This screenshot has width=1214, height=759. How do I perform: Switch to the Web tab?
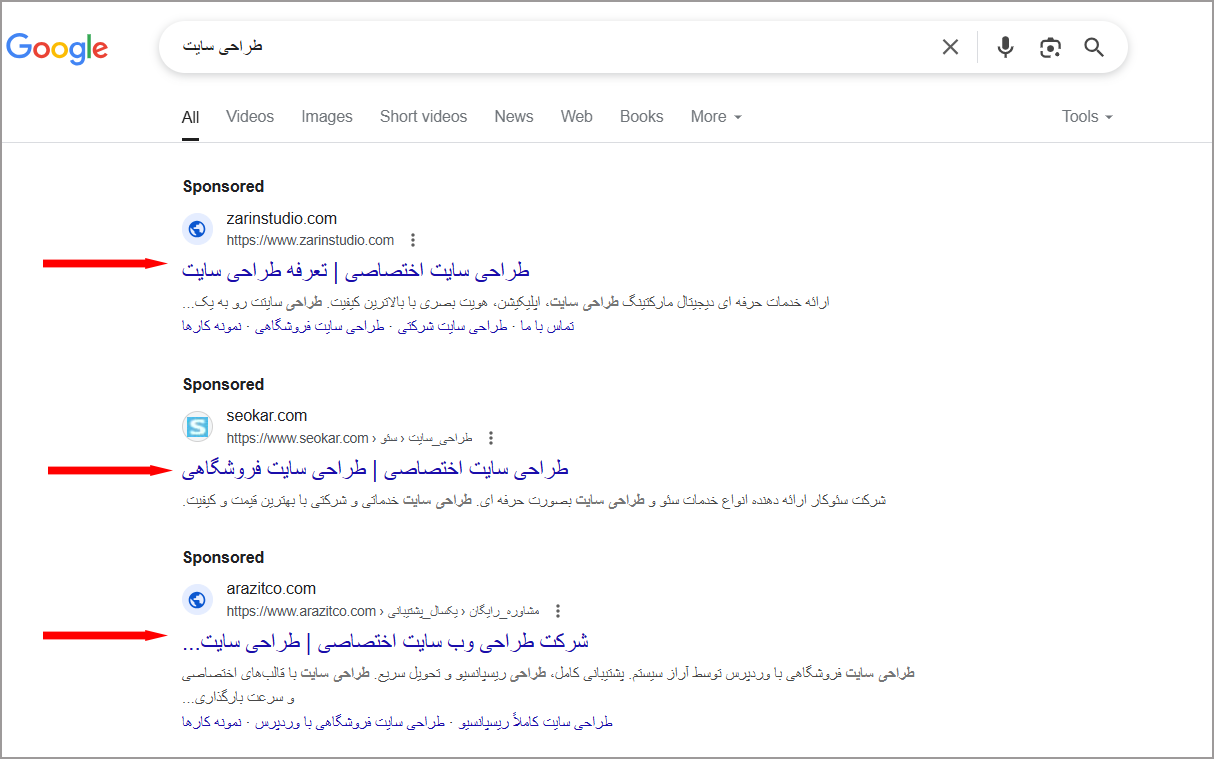pyautogui.click(x=577, y=117)
